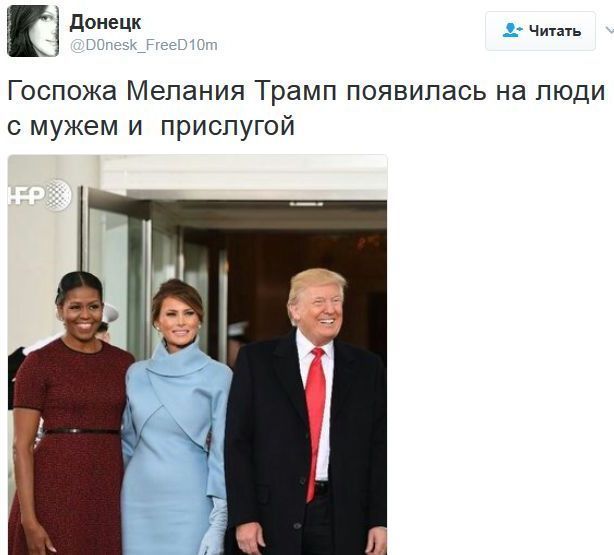Click the person-plus follow icon
This screenshot has height=555, width=614.
512,31
